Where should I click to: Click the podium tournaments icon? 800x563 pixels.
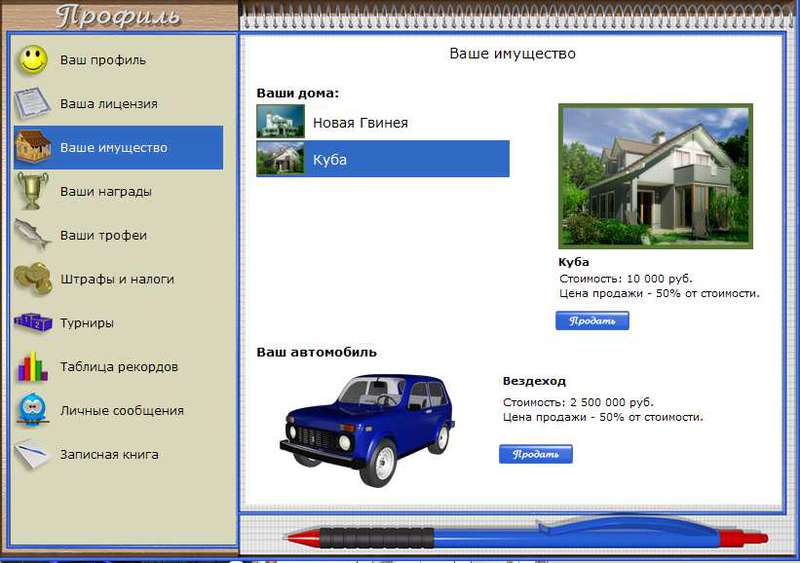(33, 323)
